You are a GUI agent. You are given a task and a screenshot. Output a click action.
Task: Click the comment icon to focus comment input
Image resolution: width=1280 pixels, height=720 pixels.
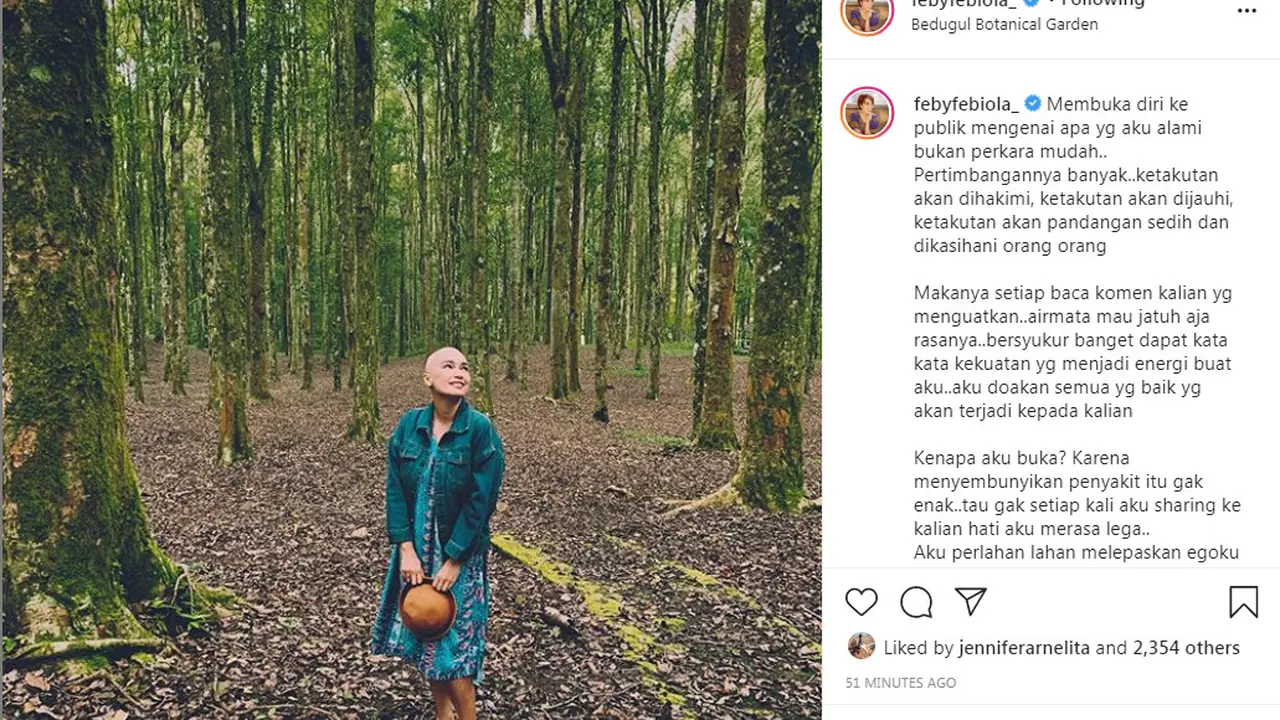coord(916,601)
